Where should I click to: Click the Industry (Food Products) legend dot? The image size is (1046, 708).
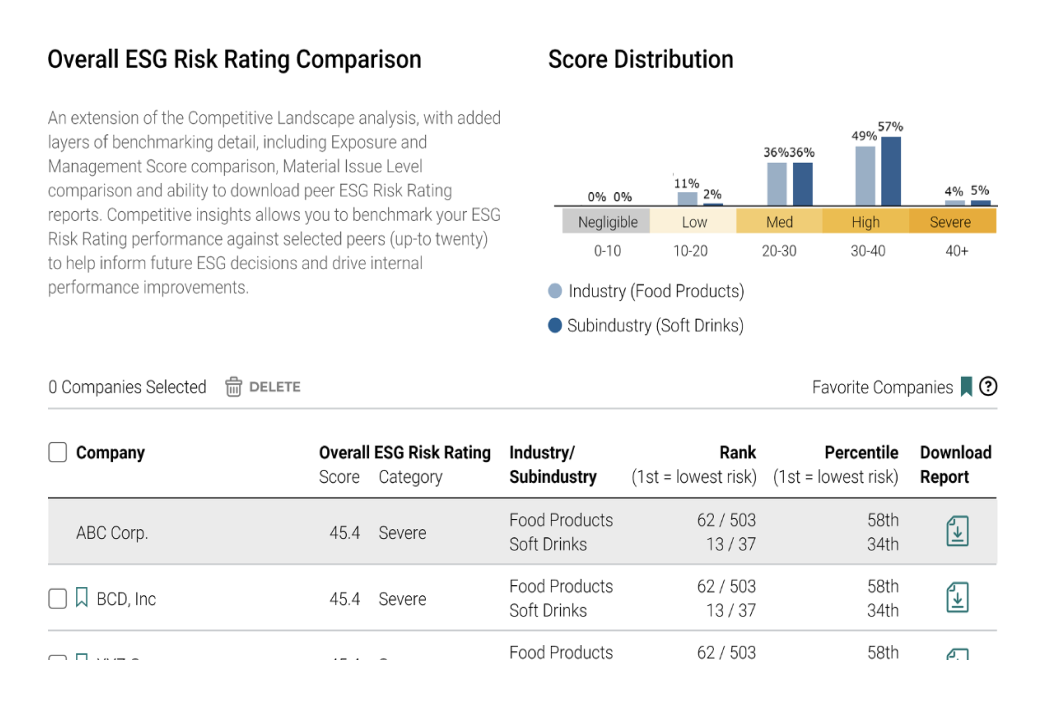click(x=555, y=291)
